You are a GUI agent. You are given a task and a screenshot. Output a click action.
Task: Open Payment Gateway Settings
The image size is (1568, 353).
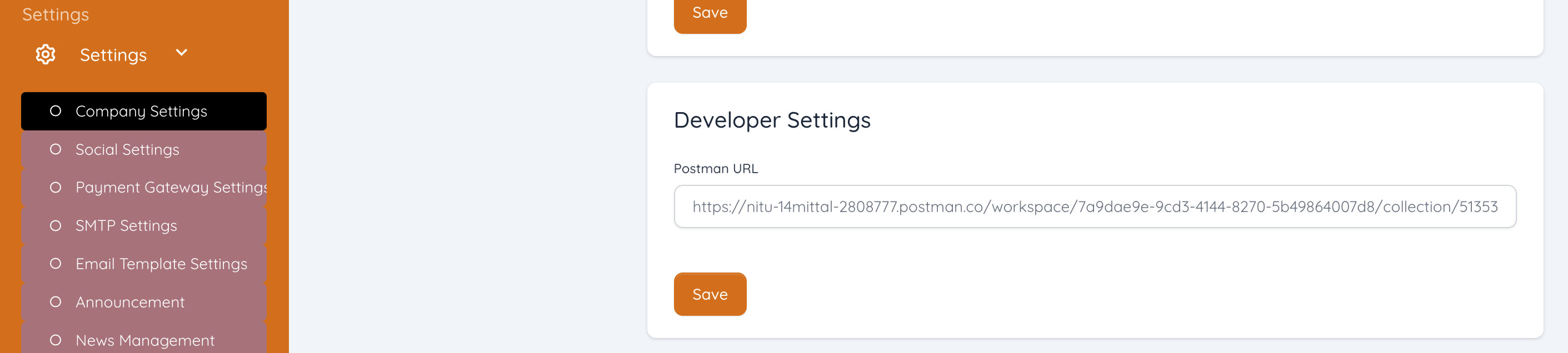171,188
